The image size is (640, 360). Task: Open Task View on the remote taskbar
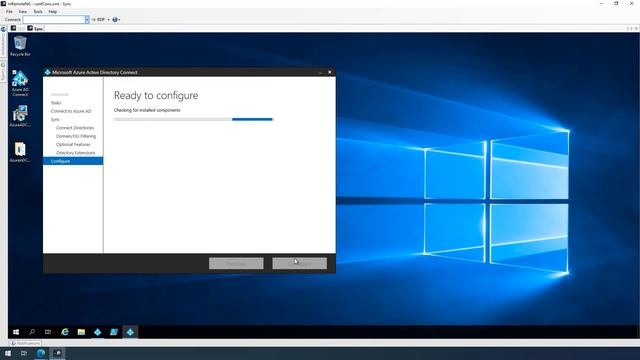click(x=48, y=332)
